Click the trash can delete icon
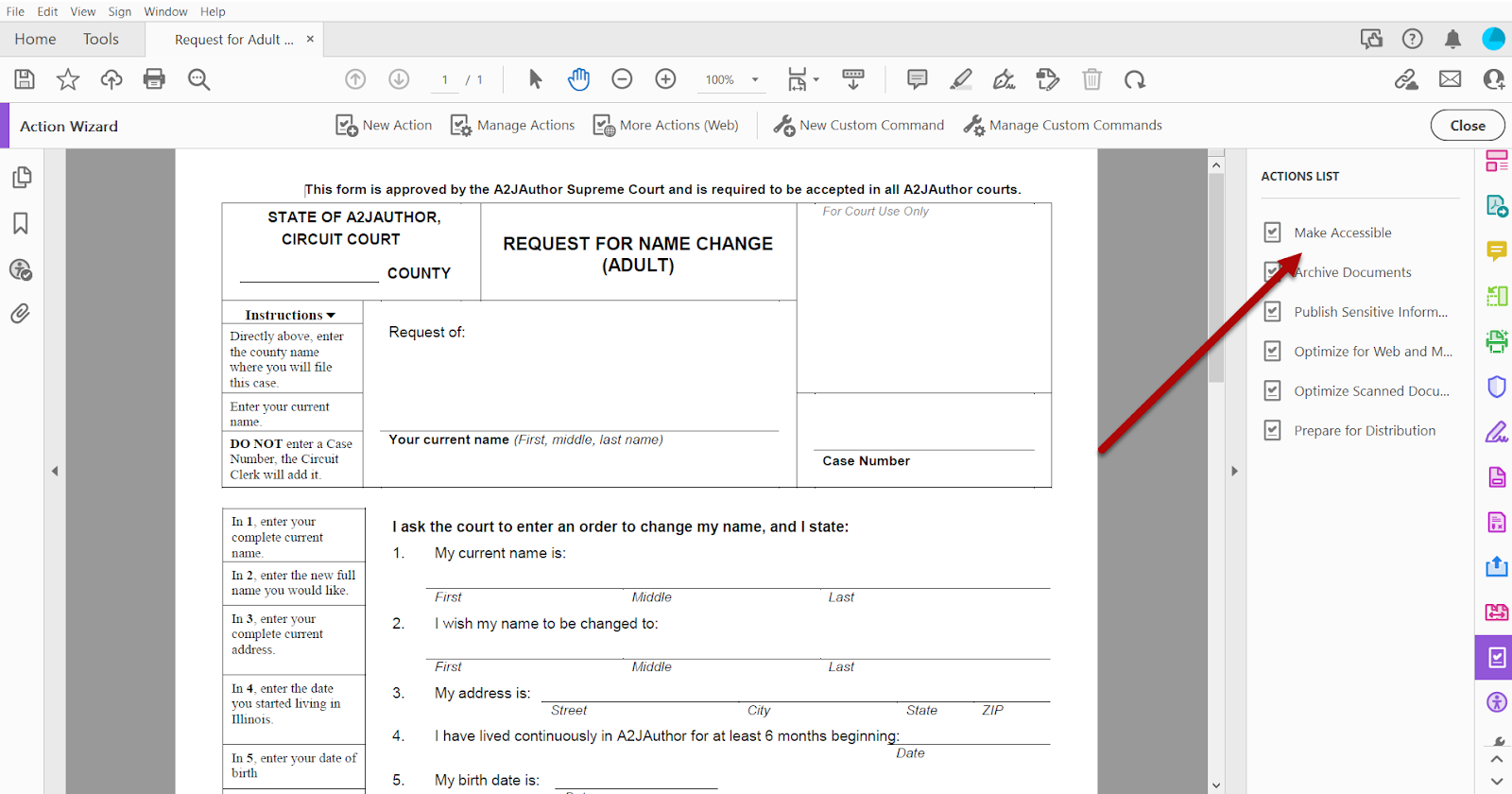1512x794 pixels. coord(1091,79)
